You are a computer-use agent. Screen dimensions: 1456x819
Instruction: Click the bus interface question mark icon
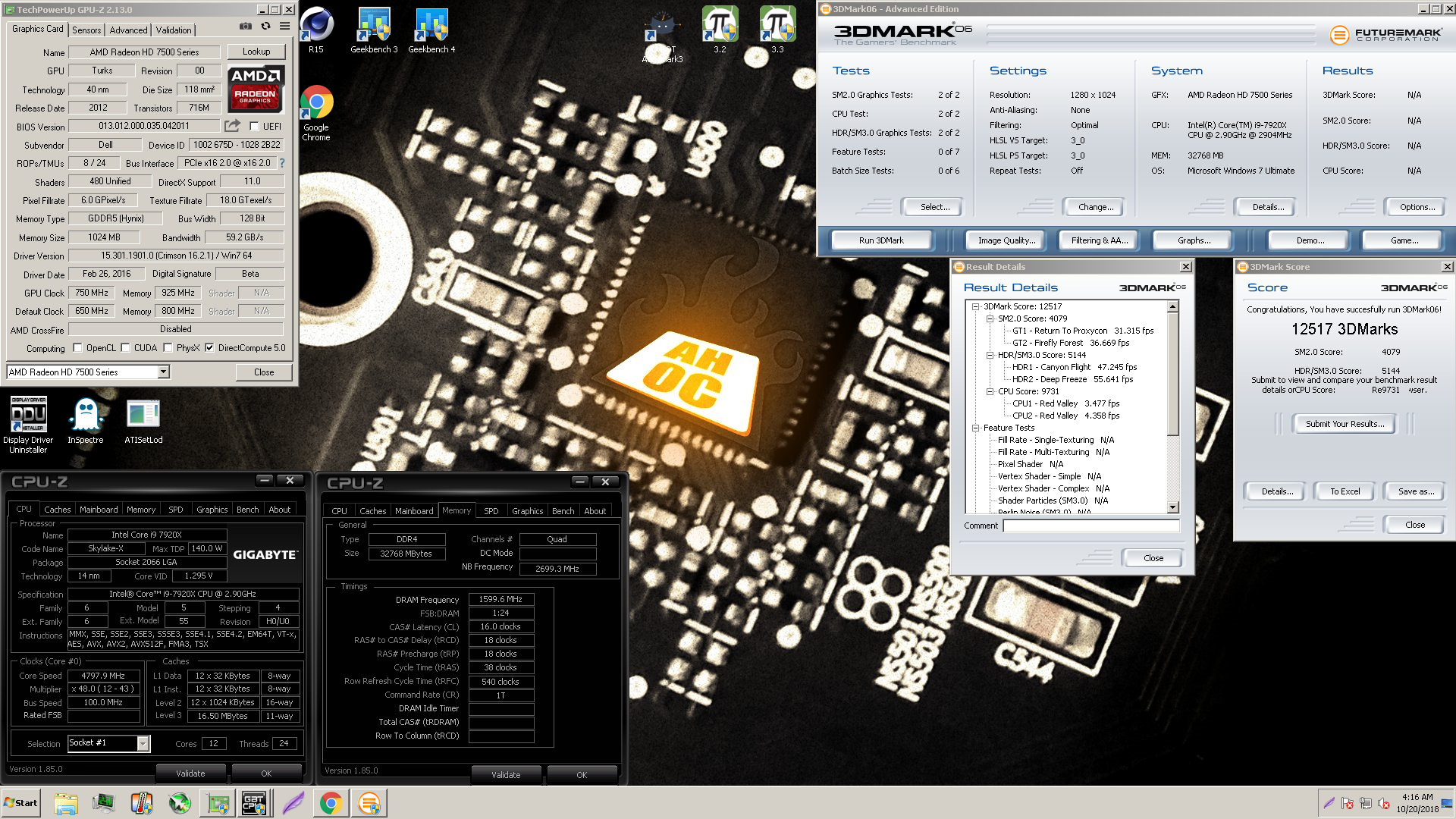pyautogui.click(x=282, y=163)
